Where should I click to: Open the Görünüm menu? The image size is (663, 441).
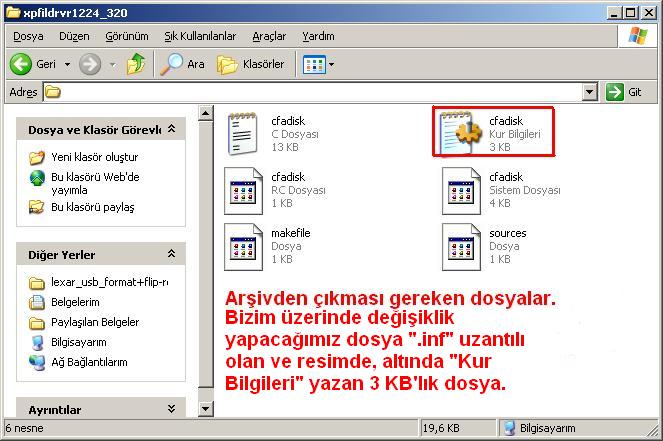(126, 35)
